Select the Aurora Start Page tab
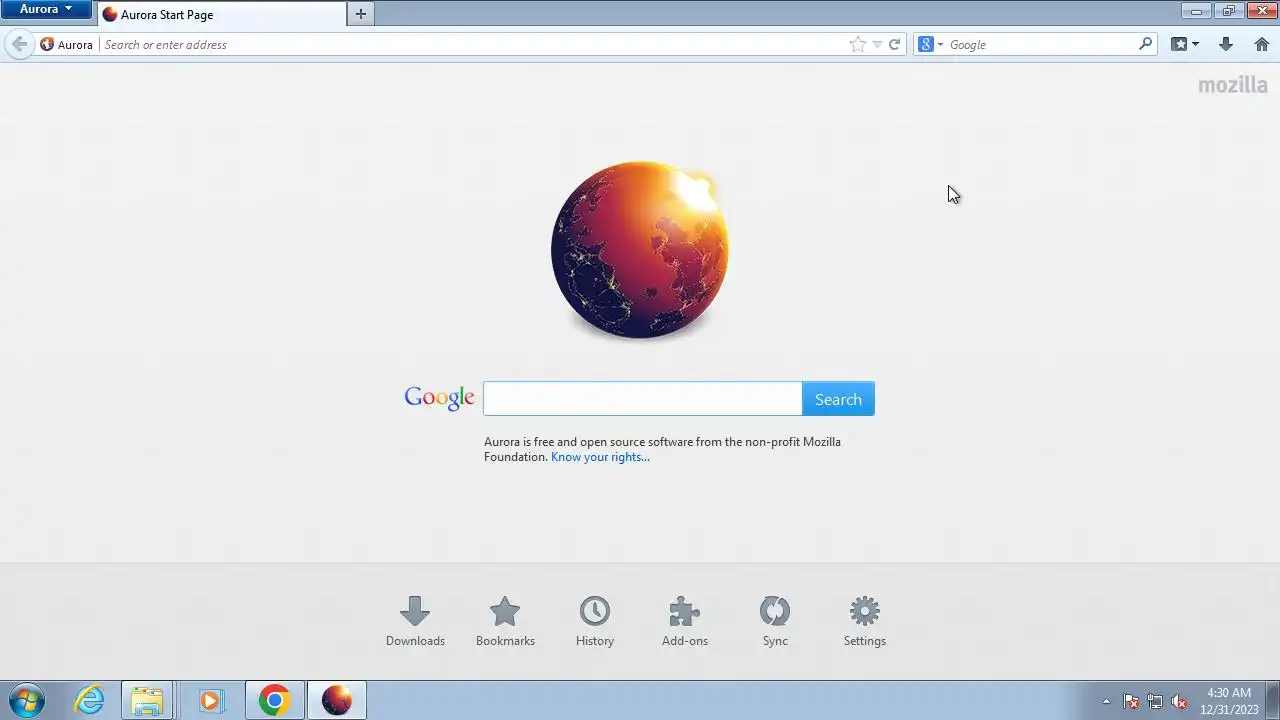This screenshot has height=720, width=1280. [221, 15]
